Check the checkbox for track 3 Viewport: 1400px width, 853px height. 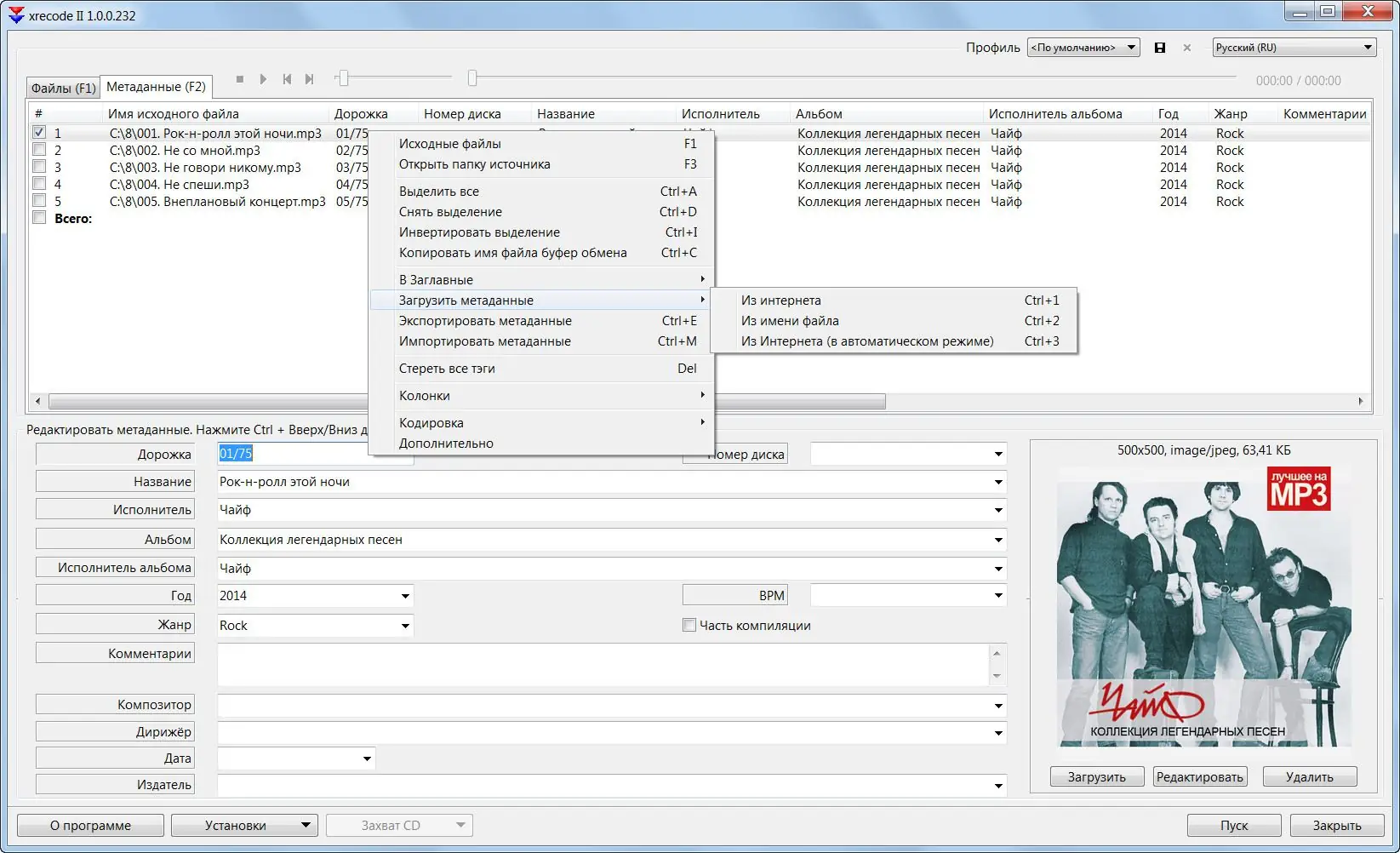tap(39, 167)
